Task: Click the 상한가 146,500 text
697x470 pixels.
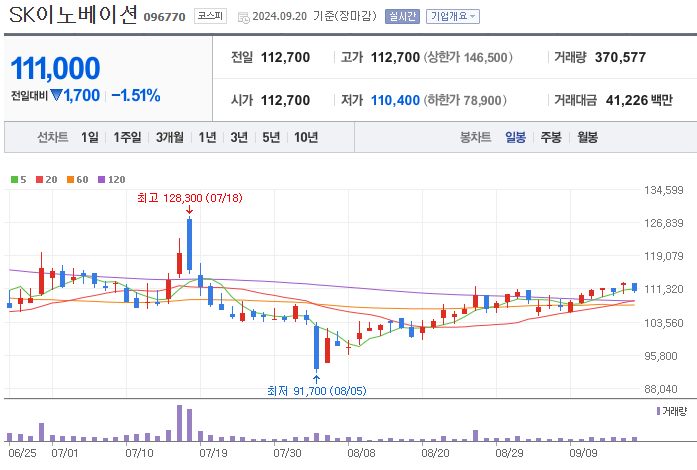Action: 468,57
